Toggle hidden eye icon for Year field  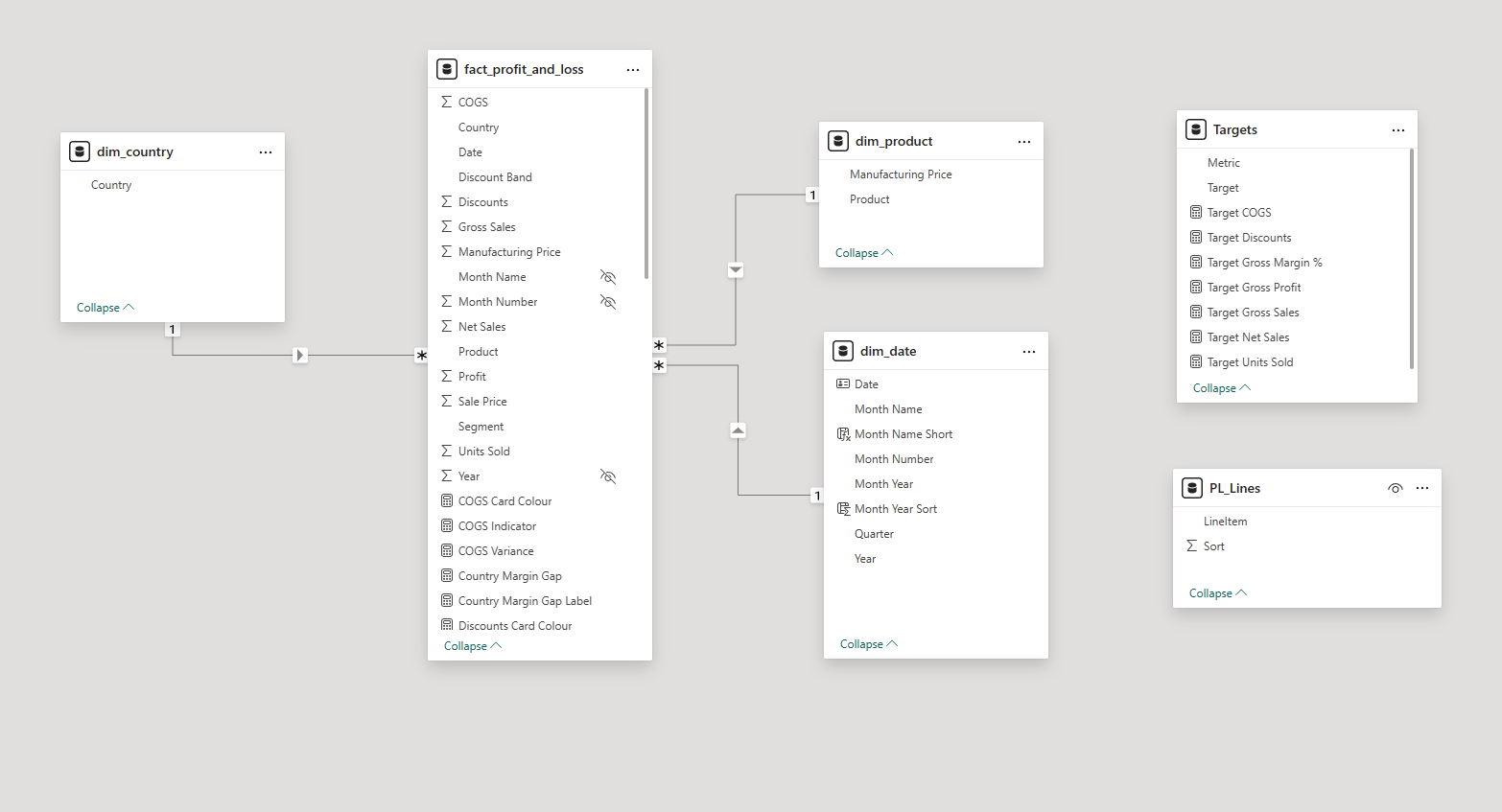608,476
